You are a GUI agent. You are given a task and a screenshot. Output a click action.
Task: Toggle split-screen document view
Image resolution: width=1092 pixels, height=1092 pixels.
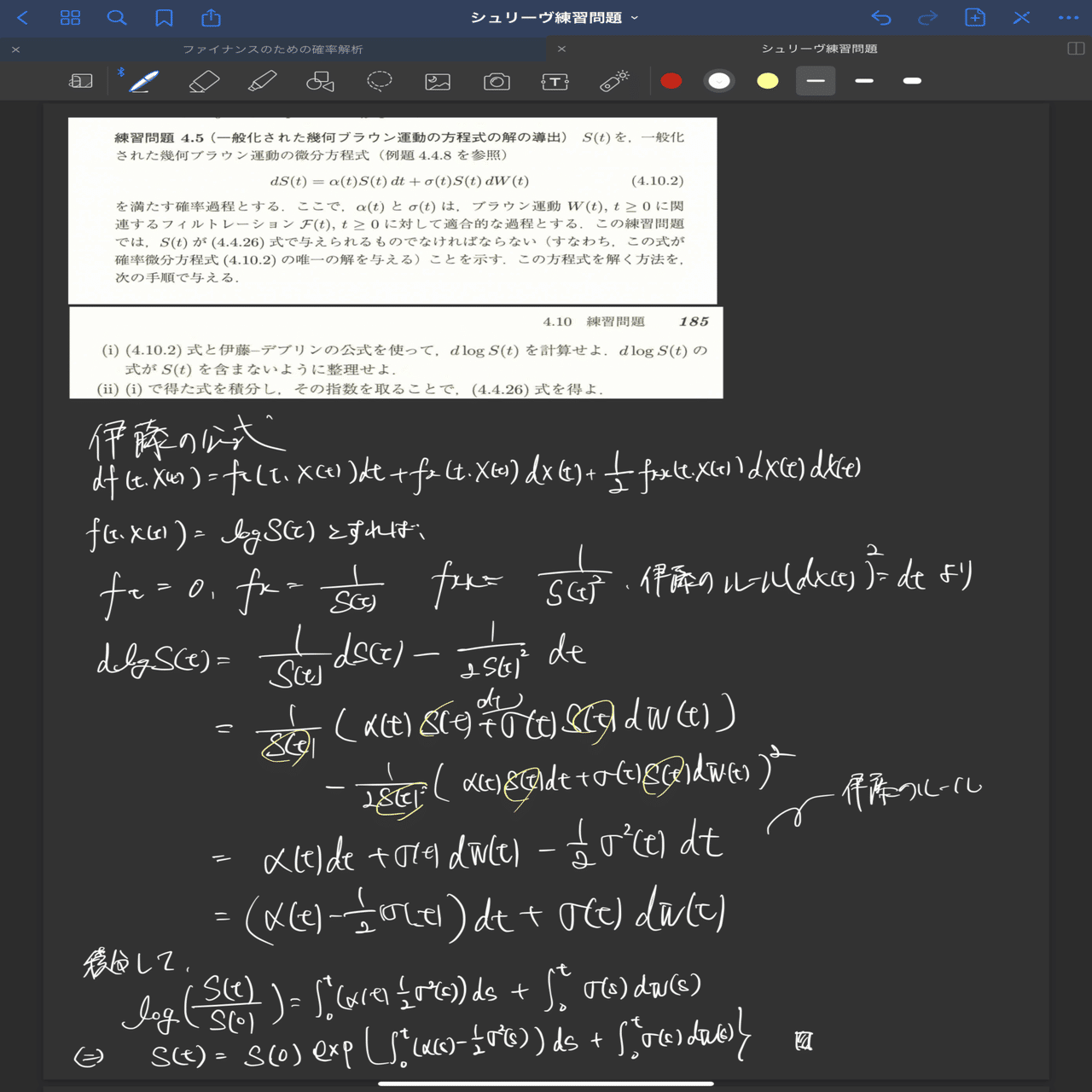coord(1077,49)
